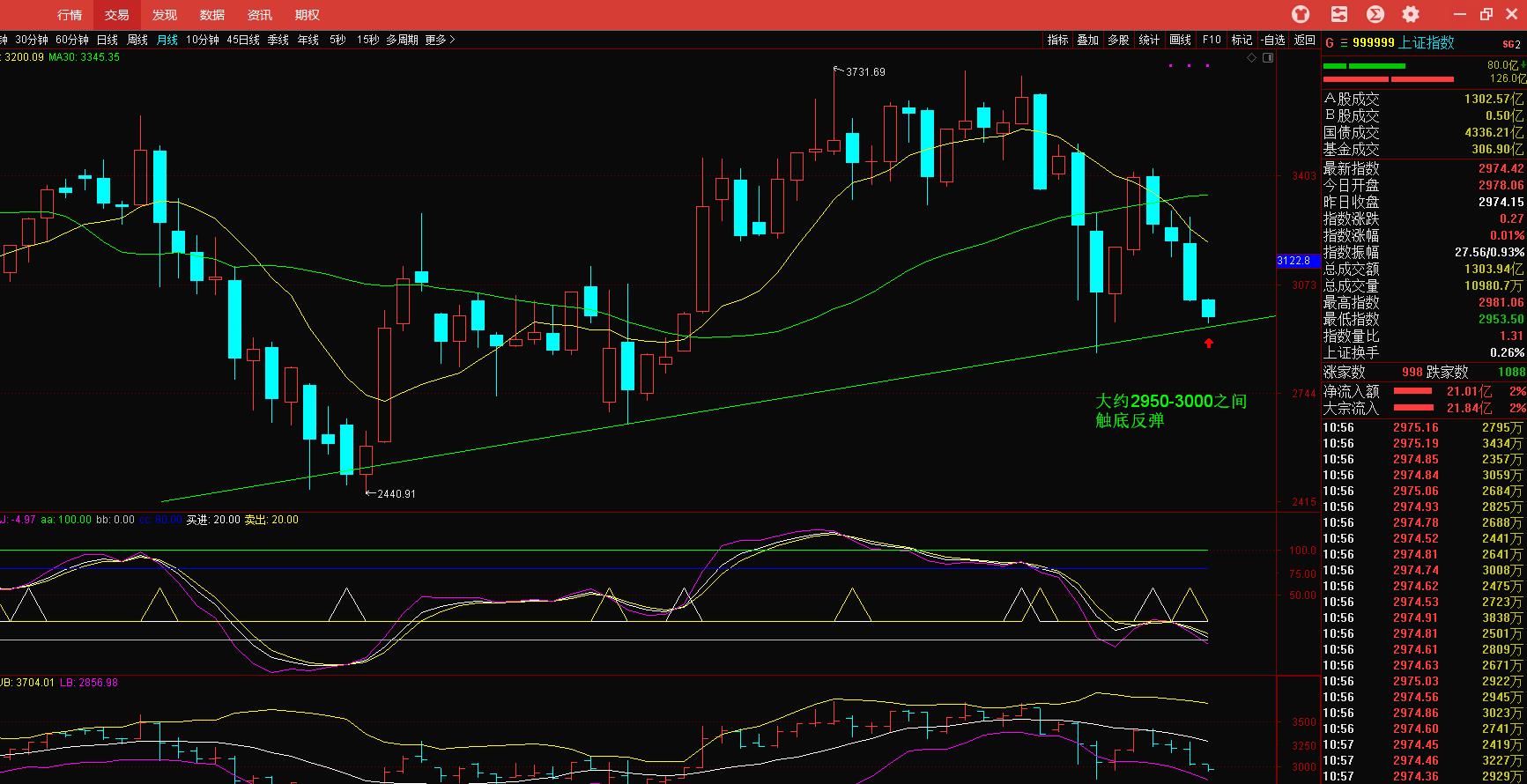The width and height of the screenshot is (1527, 784).
Task: Click the 跌家数 1088 figure
Action: coord(1510,373)
